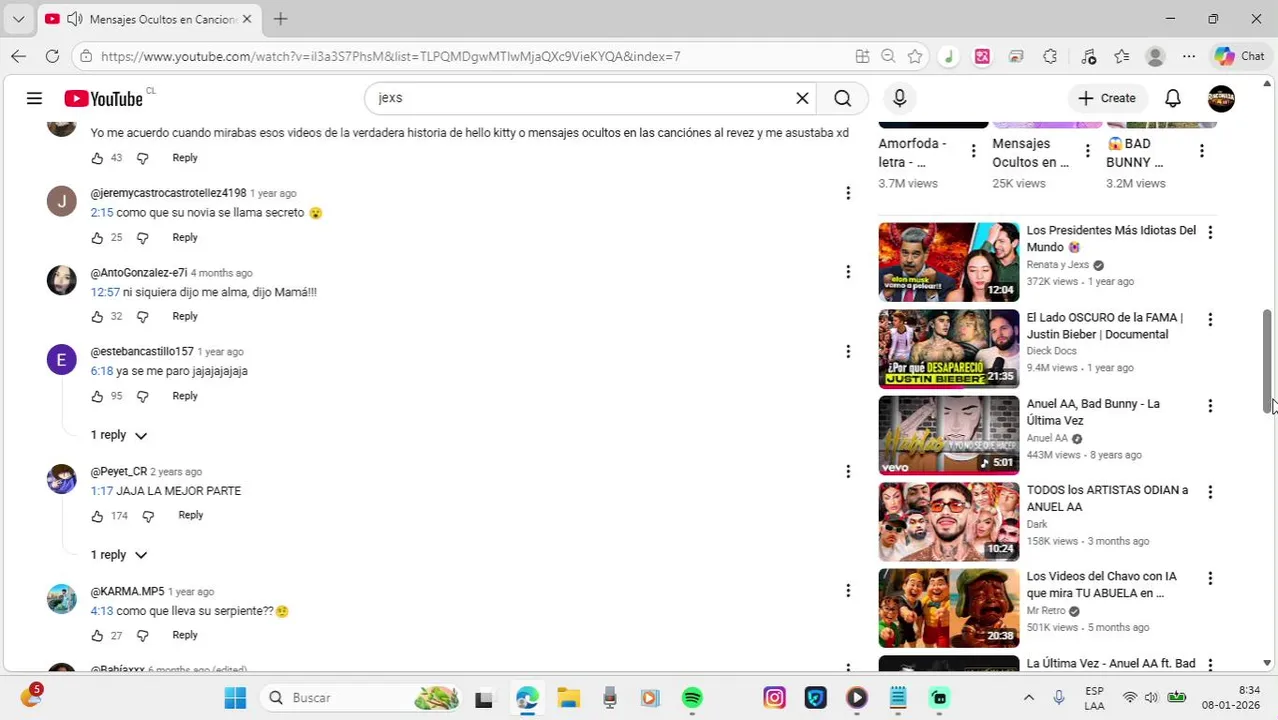Open File Explorer from the taskbar
The image size is (1278, 720).
pyautogui.click(x=568, y=698)
